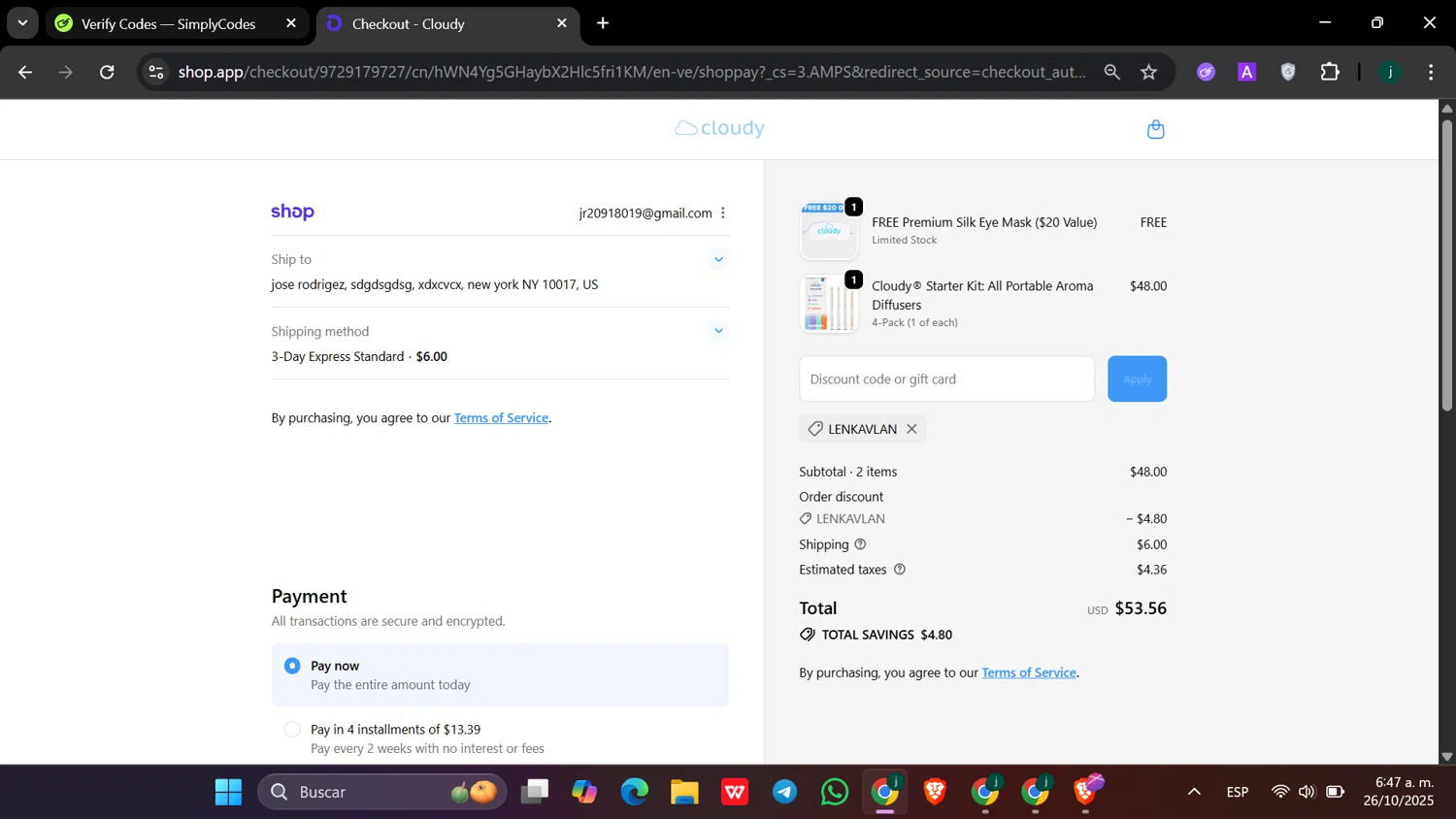Click the address bar URL

point(631,72)
